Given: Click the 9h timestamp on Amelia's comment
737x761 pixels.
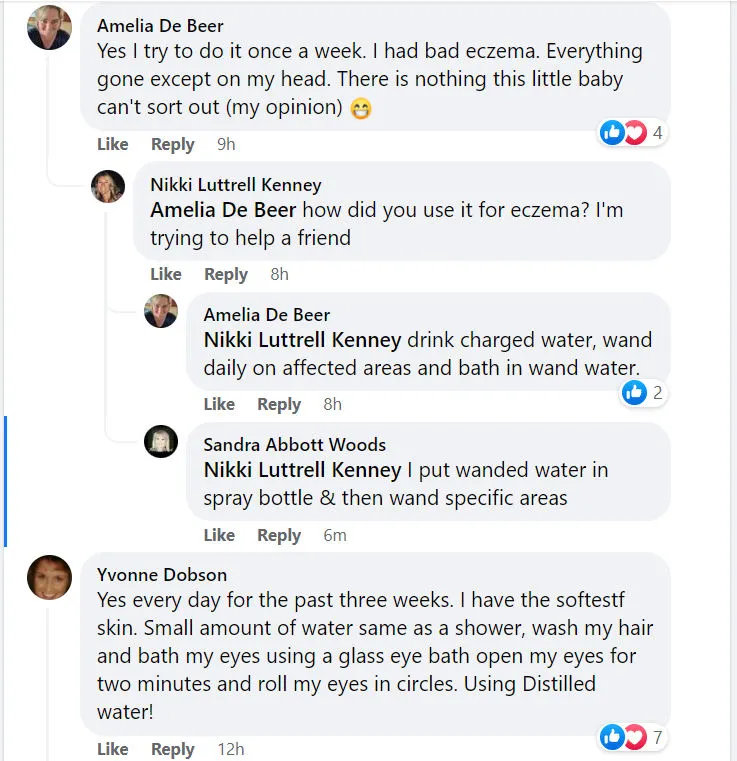Looking at the screenshot, I should [x=226, y=144].
